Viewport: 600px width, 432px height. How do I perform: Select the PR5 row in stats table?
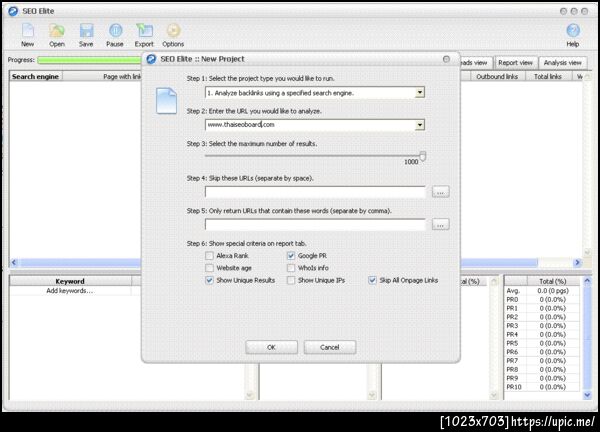point(542,343)
